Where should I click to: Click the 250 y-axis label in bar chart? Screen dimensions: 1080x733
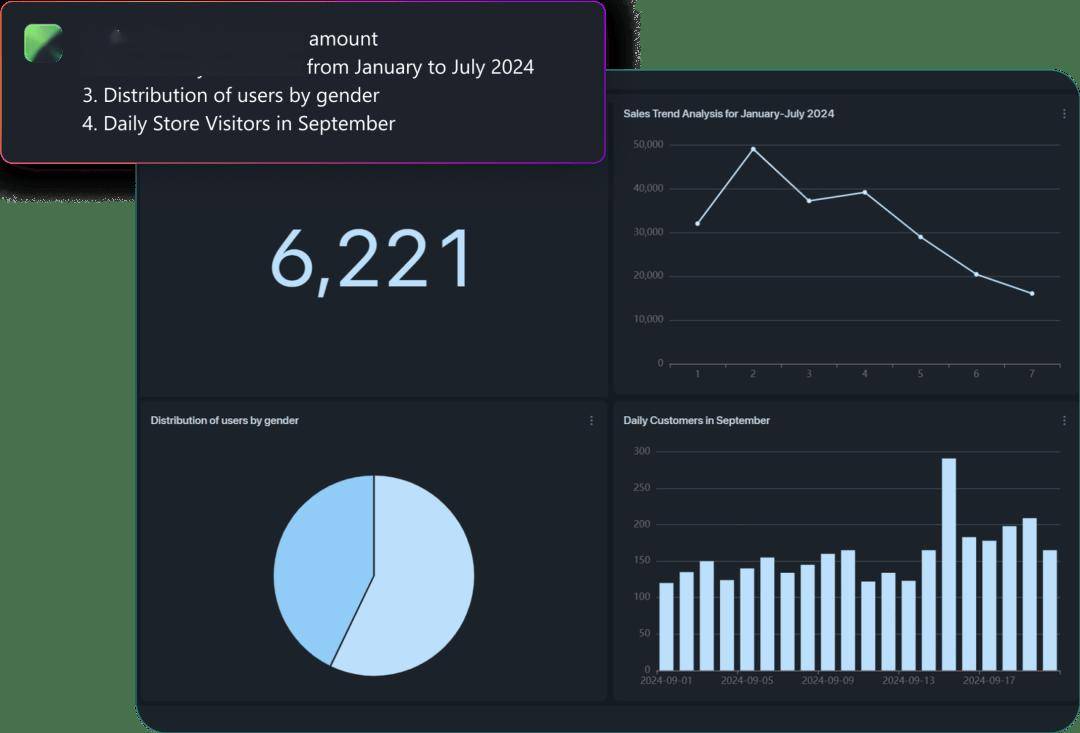(642, 488)
